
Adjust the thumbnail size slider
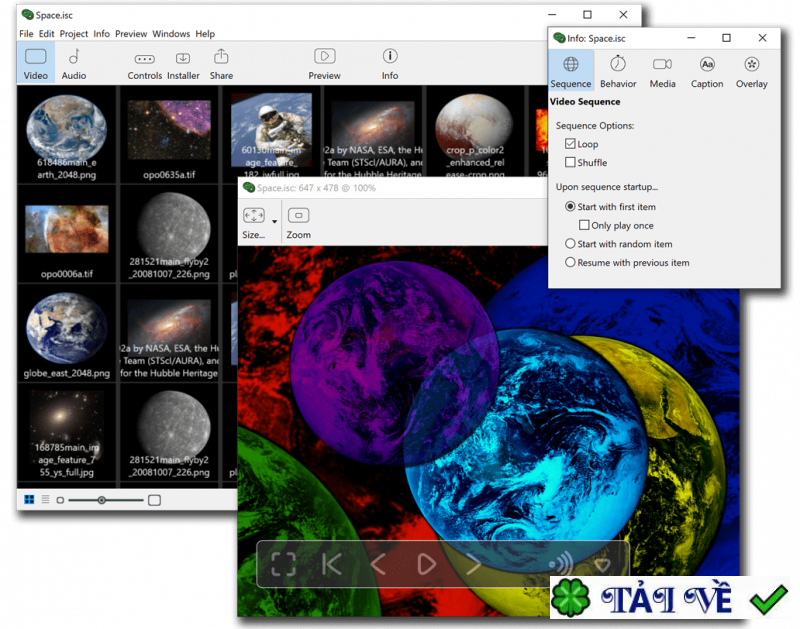(102, 499)
